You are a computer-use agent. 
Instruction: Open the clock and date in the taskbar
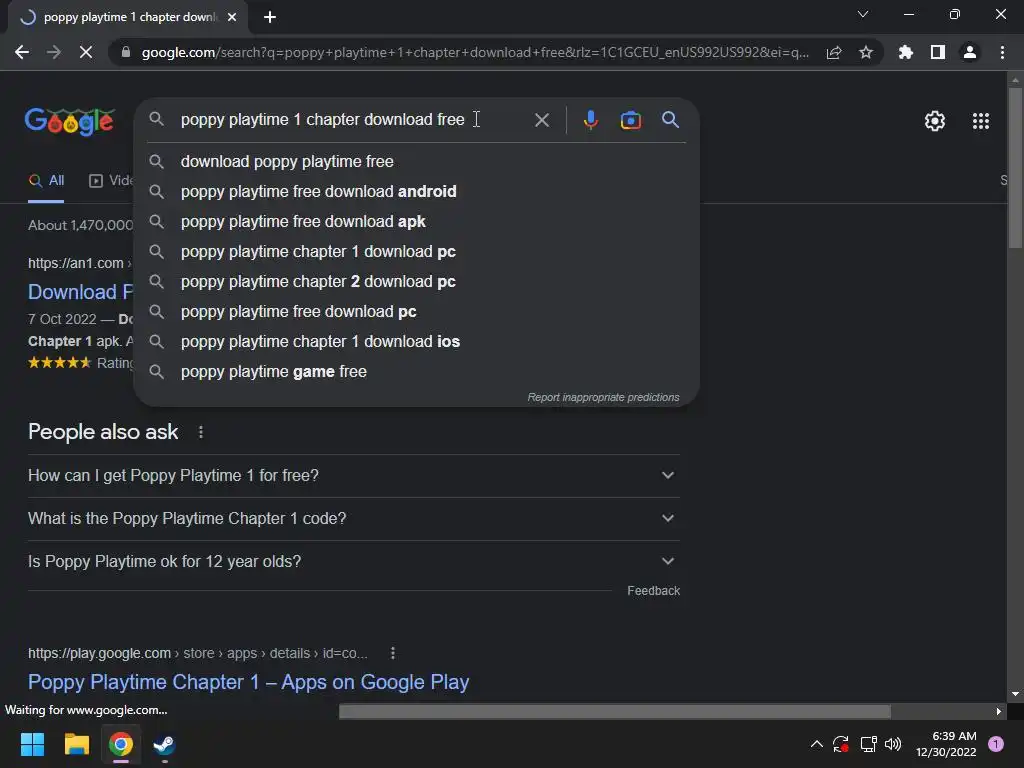coord(946,744)
